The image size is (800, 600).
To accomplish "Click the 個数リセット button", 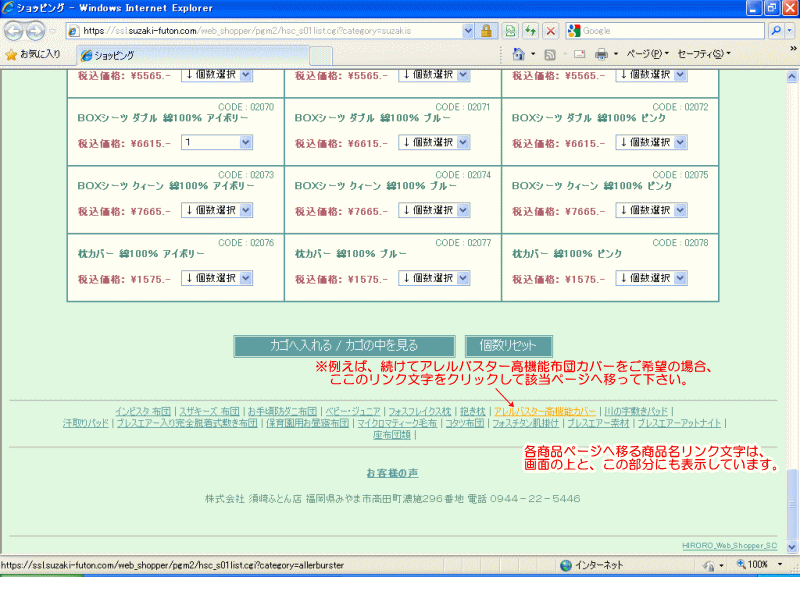I will click(x=508, y=346).
